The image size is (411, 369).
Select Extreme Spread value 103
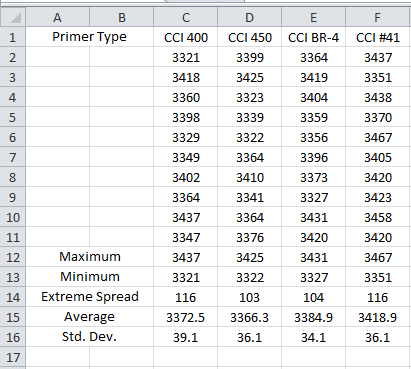click(250, 297)
